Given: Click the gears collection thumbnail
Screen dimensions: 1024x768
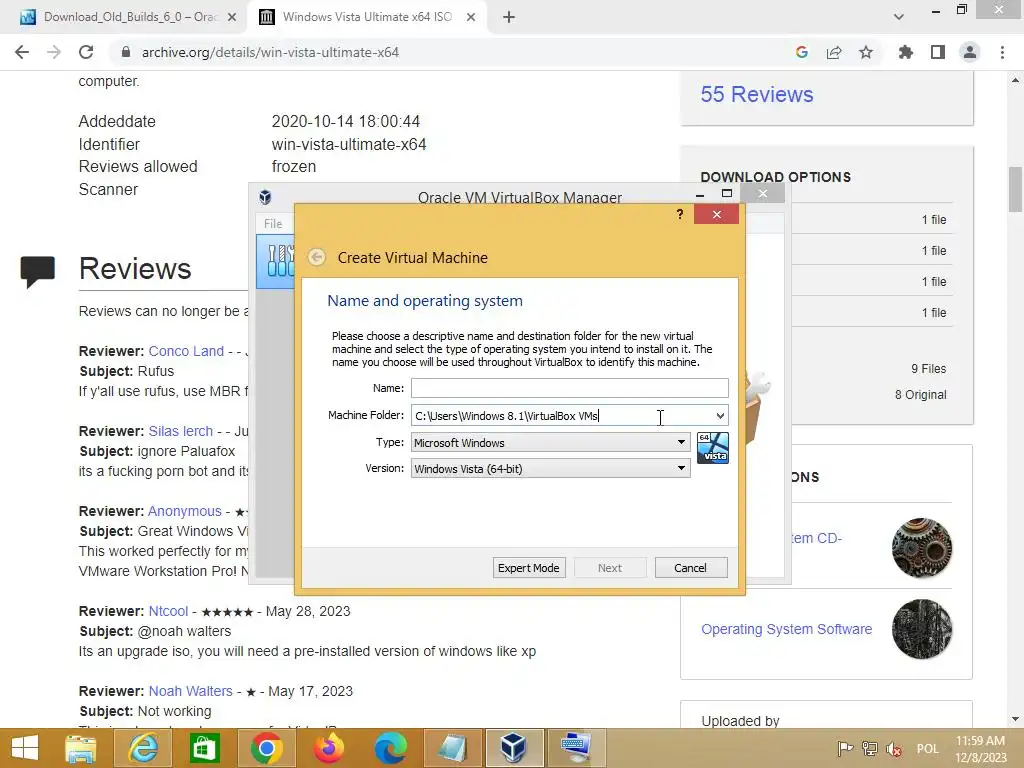Looking at the screenshot, I should coord(922,548).
